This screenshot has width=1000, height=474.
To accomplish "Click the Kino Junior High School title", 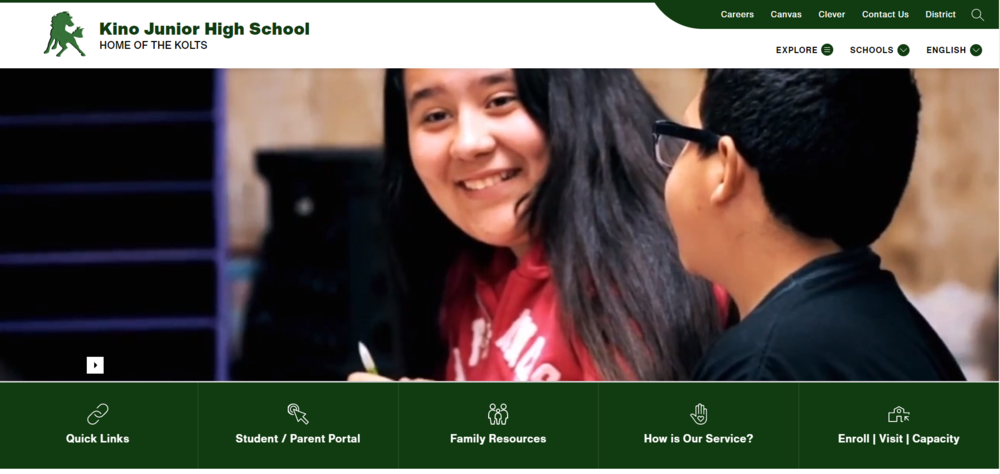I will pyautogui.click(x=204, y=29).
